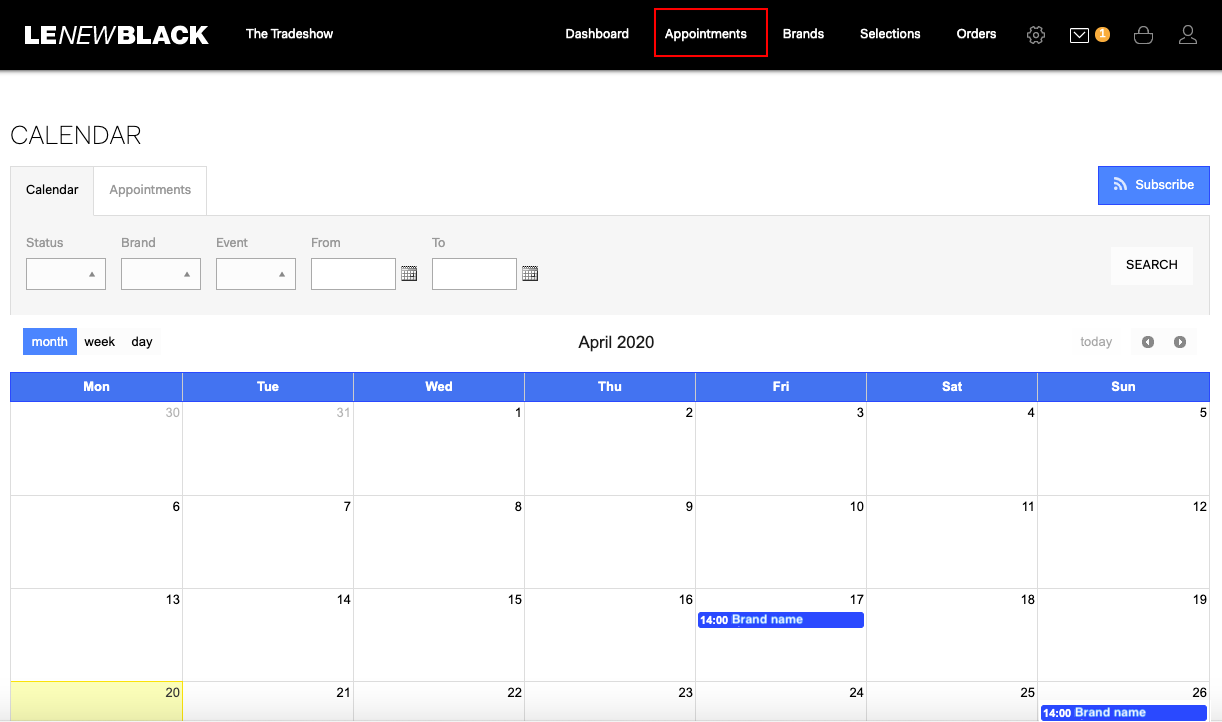Image resolution: width=1222 pixels, height=722 pixels.
Task: Select April 10 in the calendar
Action: click(781, 542)
